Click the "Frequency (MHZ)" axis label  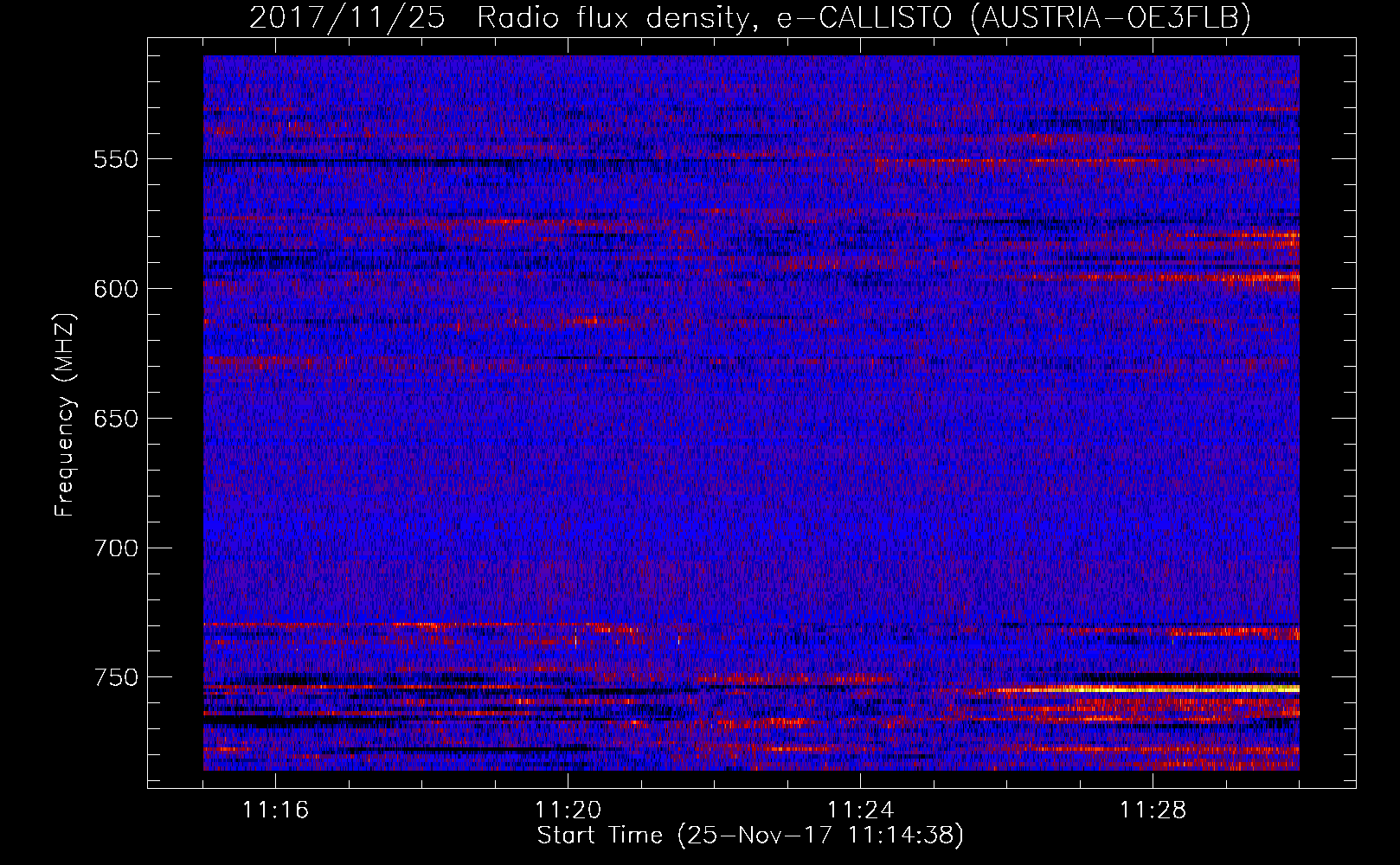pos(65,415)
